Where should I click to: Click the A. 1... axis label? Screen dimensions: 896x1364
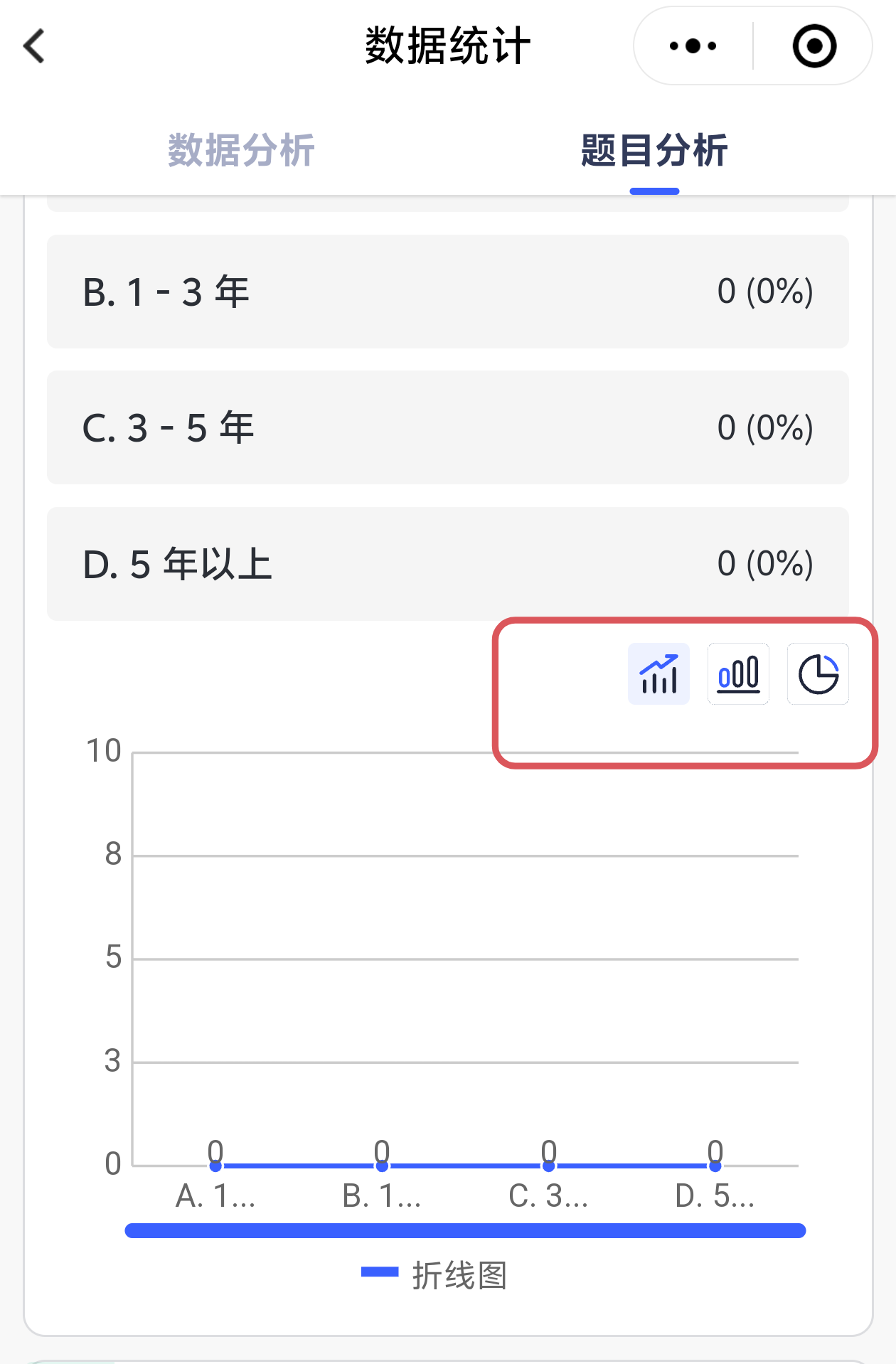point(215,1196)
